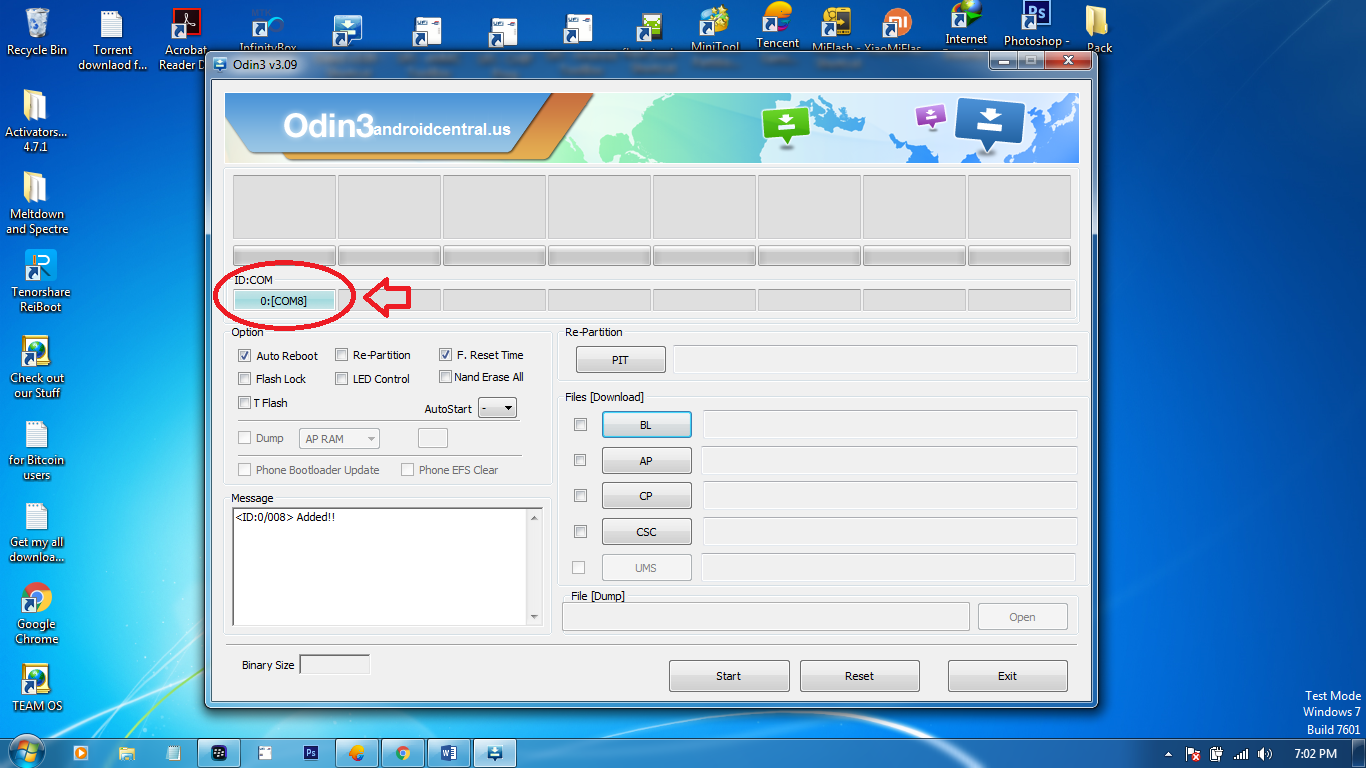This screenshot has height=768, width=1366.
Task: Open the media player taskbar icon
Action: click(80, 753)
